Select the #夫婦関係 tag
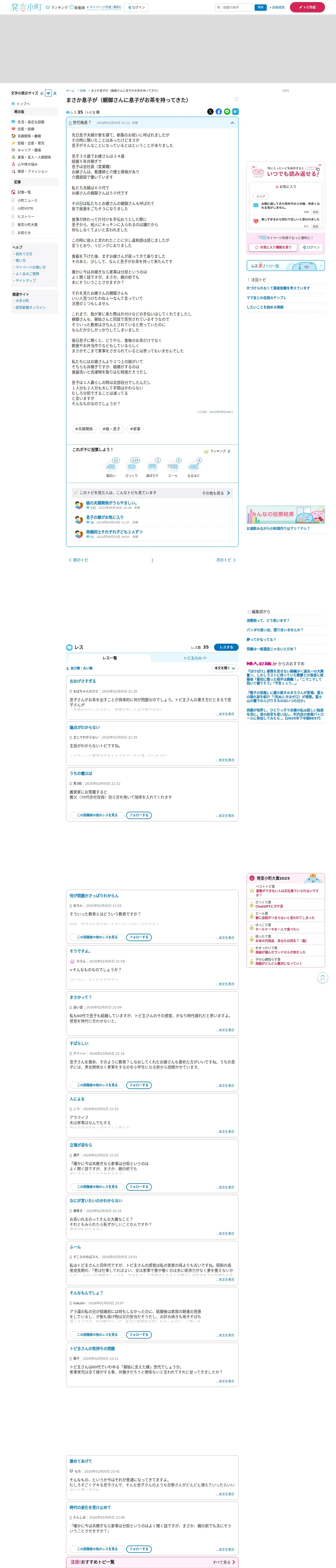The width and height of the screenshot is (336, 1568). pos(84,429)
